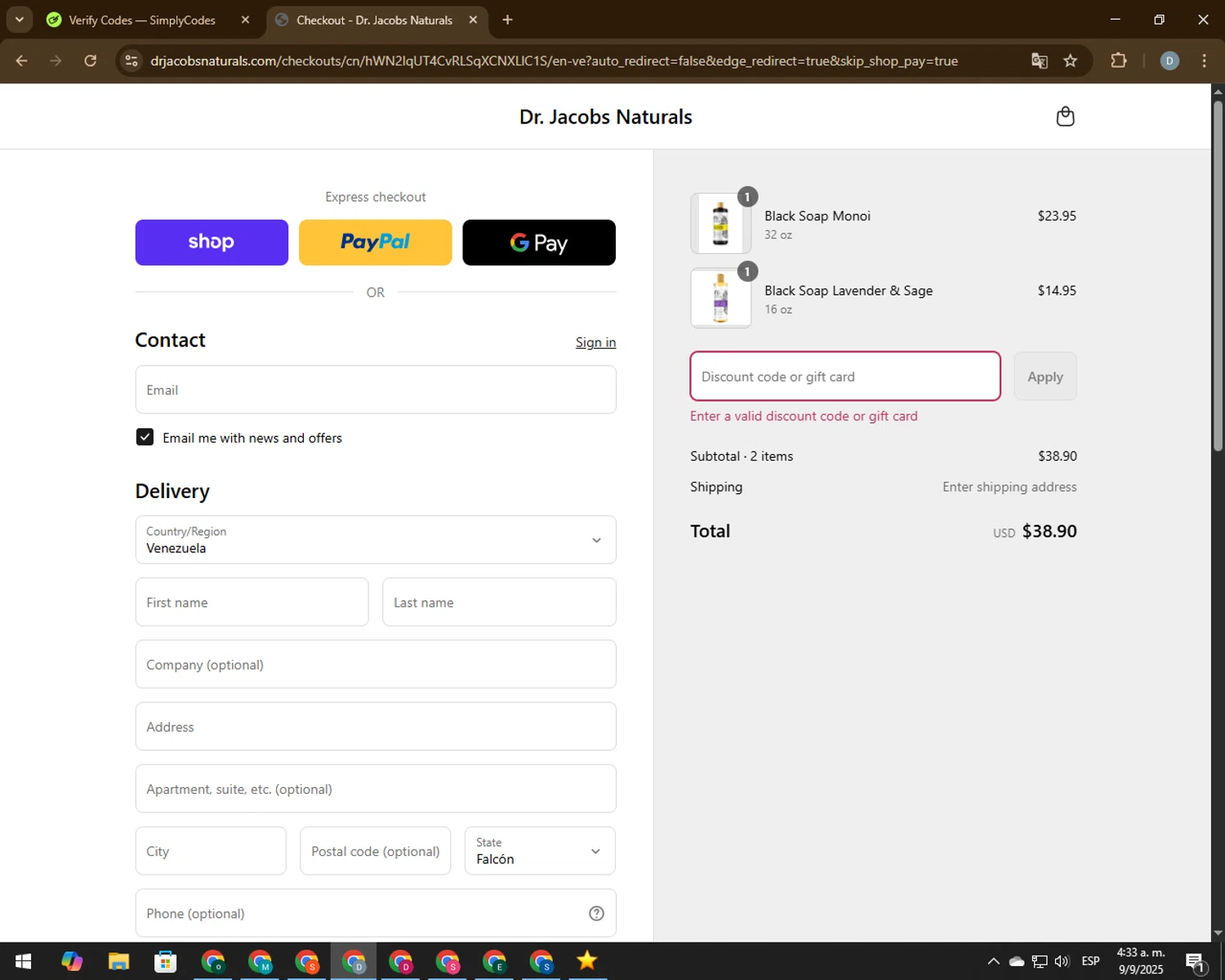Open the Windows Start menu

pos(23,961)
